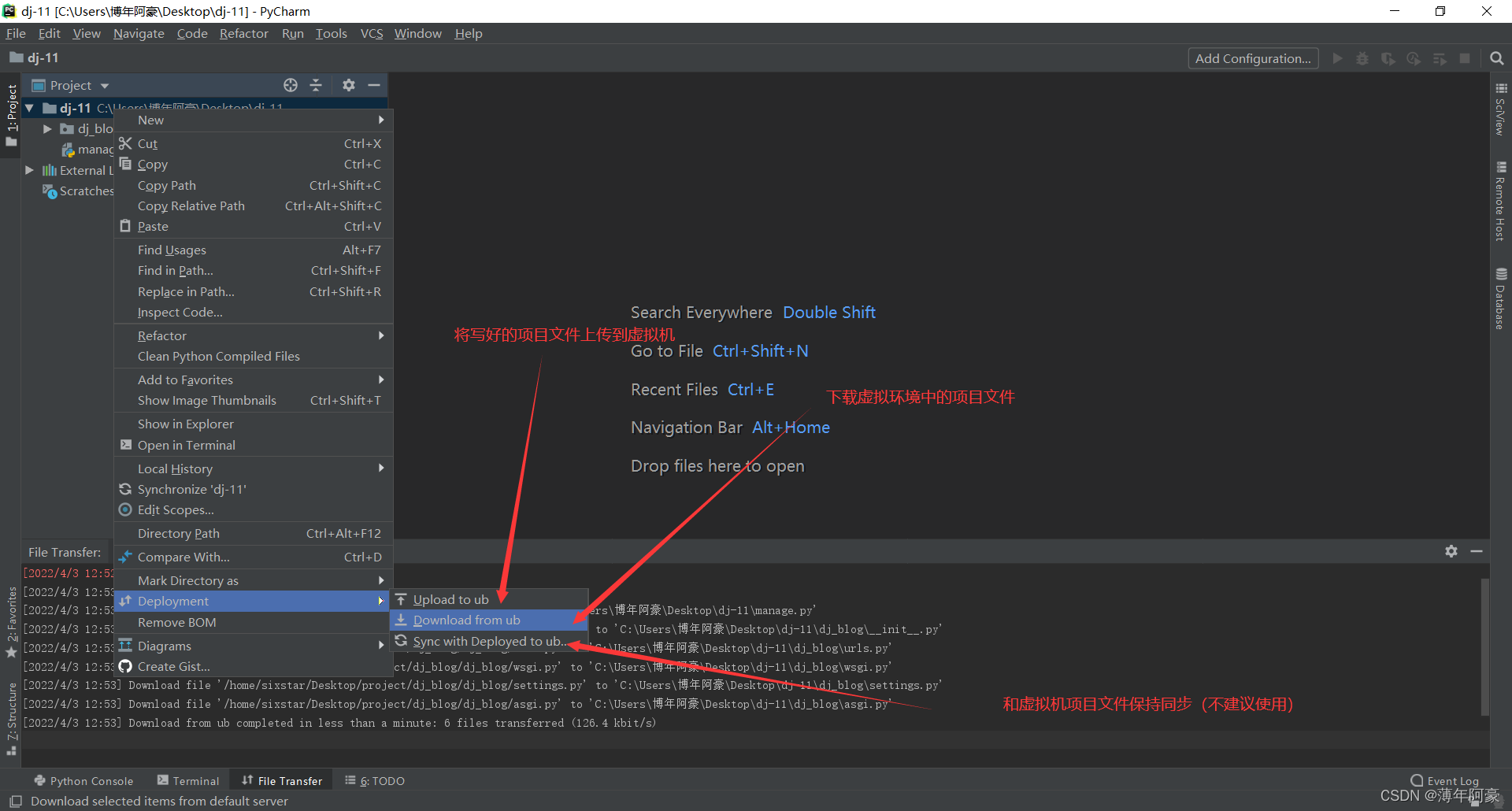Choose Sync with Deployed to ub

(489, 641)
